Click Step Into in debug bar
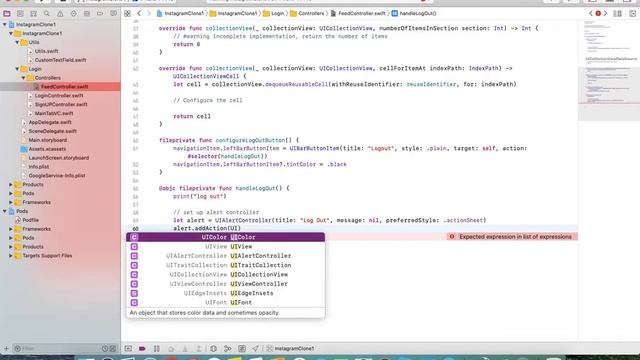This screenshot has width=640, height=360. (x=185, y=349)
